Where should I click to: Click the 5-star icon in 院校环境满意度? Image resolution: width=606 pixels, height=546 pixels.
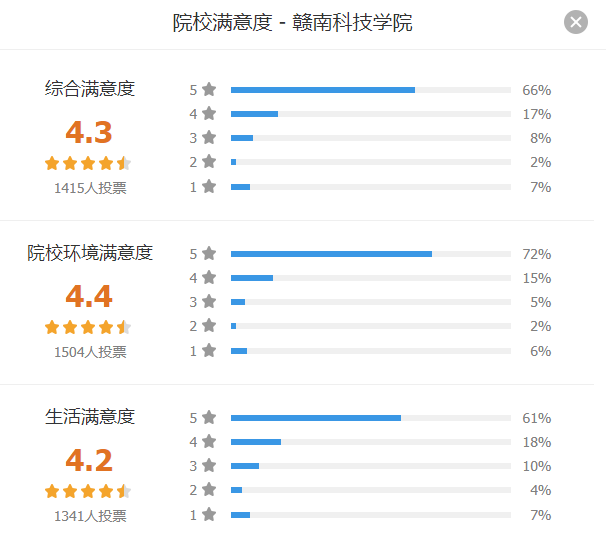click(x=209, y=253)
